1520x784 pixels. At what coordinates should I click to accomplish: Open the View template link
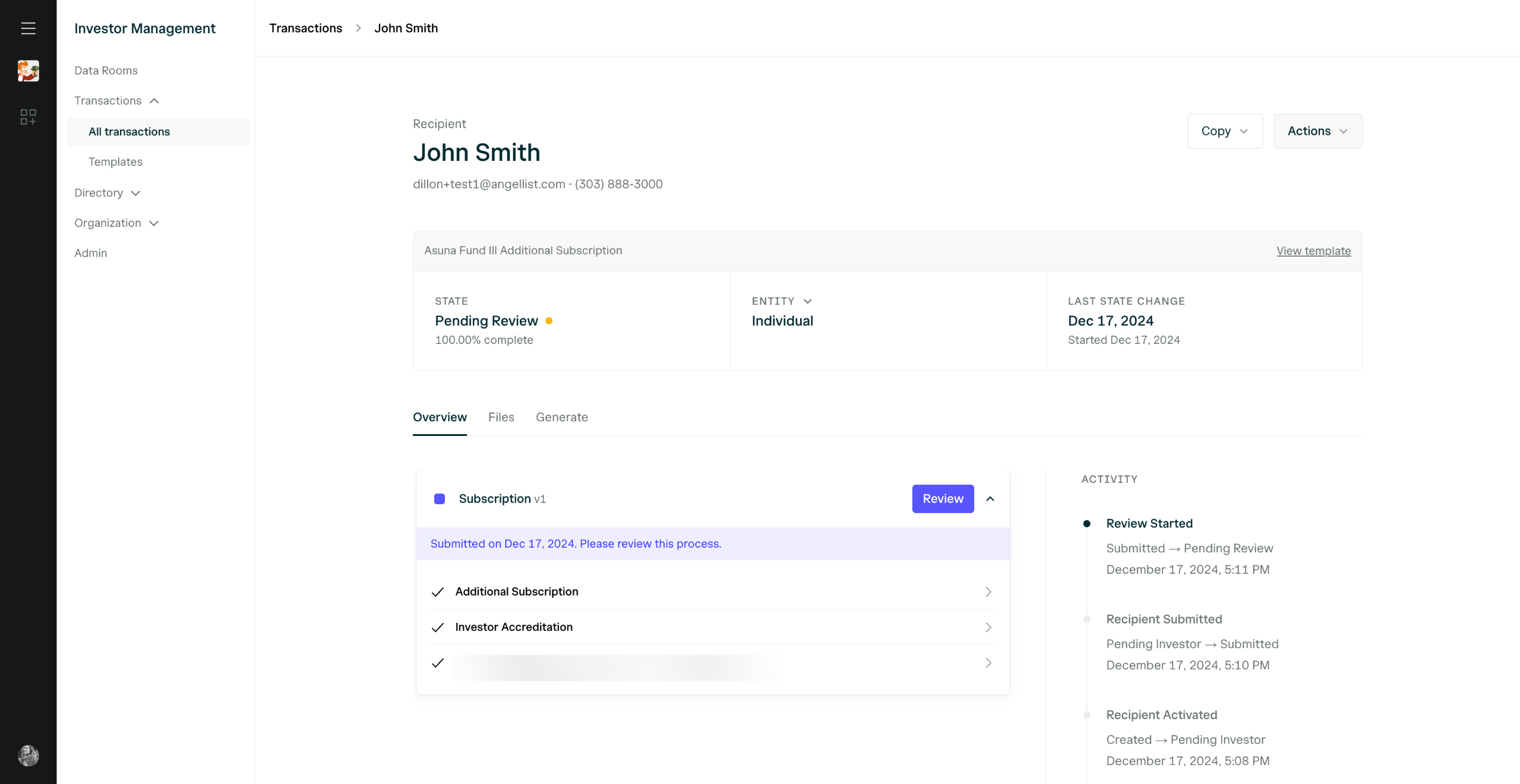[1313, 251]
